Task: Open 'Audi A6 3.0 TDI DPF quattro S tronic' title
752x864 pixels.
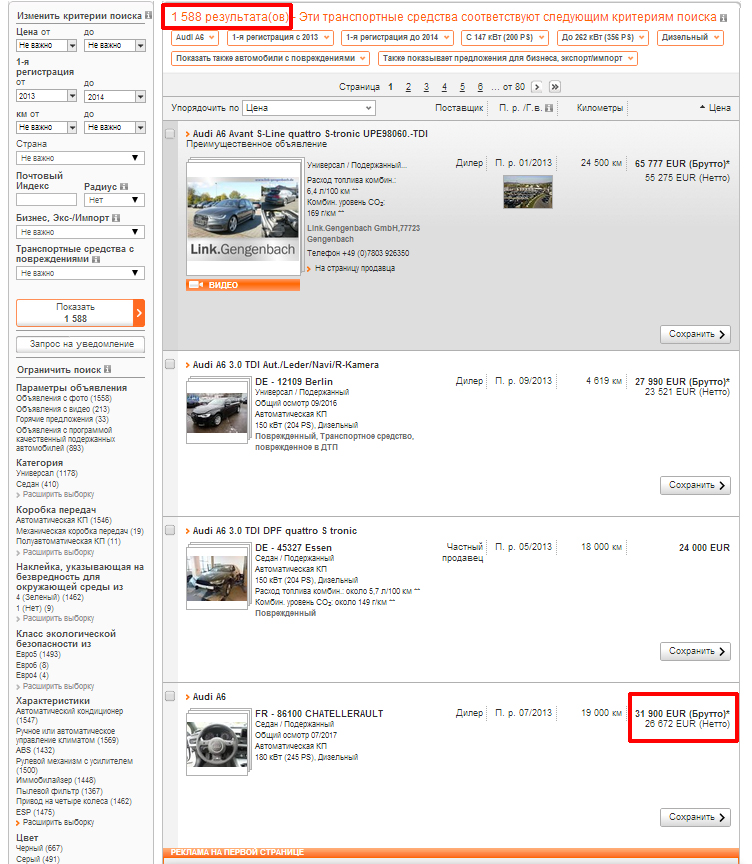Action: click(x=274, y=531)
